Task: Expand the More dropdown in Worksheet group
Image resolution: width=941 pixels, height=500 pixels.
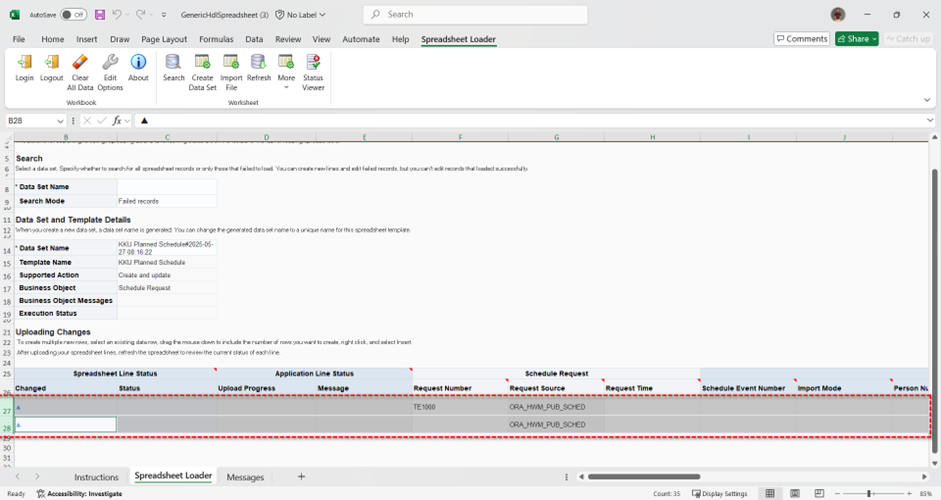Action: point(286,70)
